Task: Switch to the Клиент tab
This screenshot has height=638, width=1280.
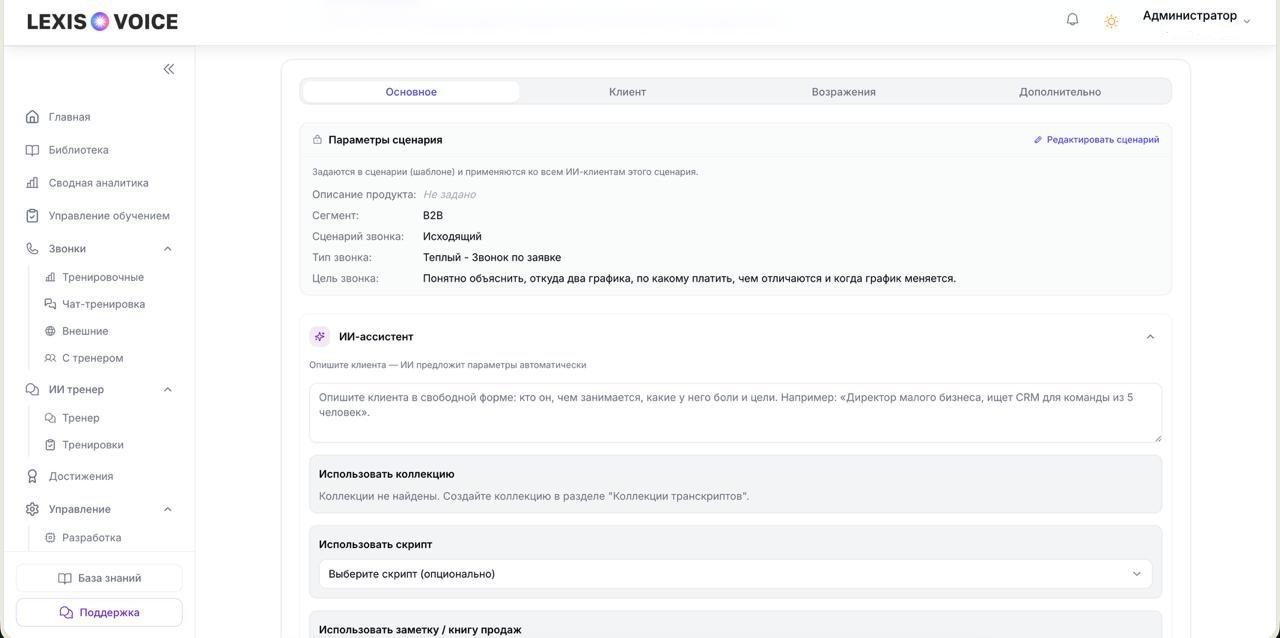Action: coord(627,92)
